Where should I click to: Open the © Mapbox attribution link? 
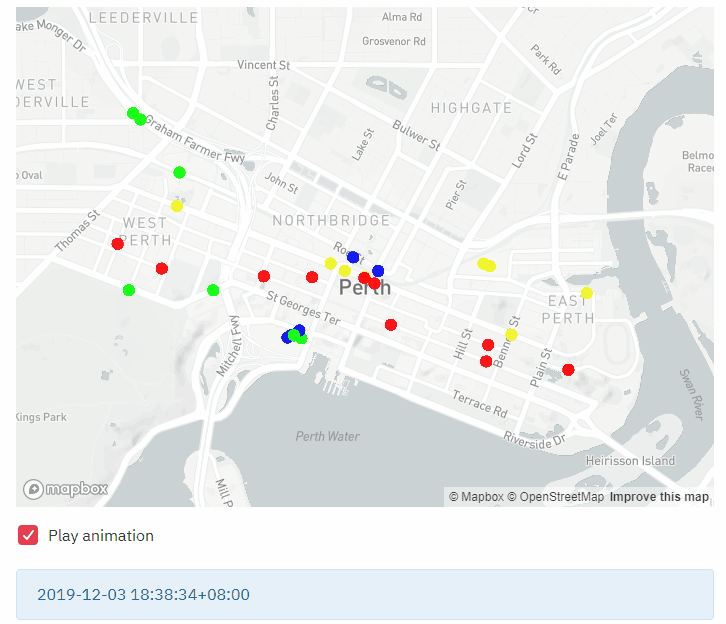(475, 497)
